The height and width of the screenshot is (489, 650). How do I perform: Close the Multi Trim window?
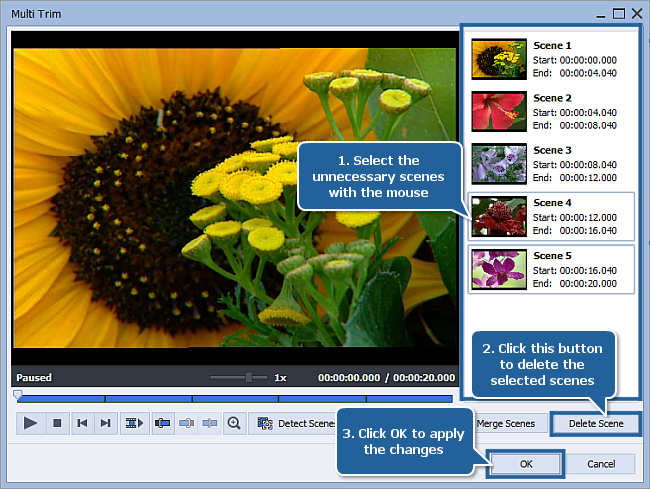coord(637,14)
